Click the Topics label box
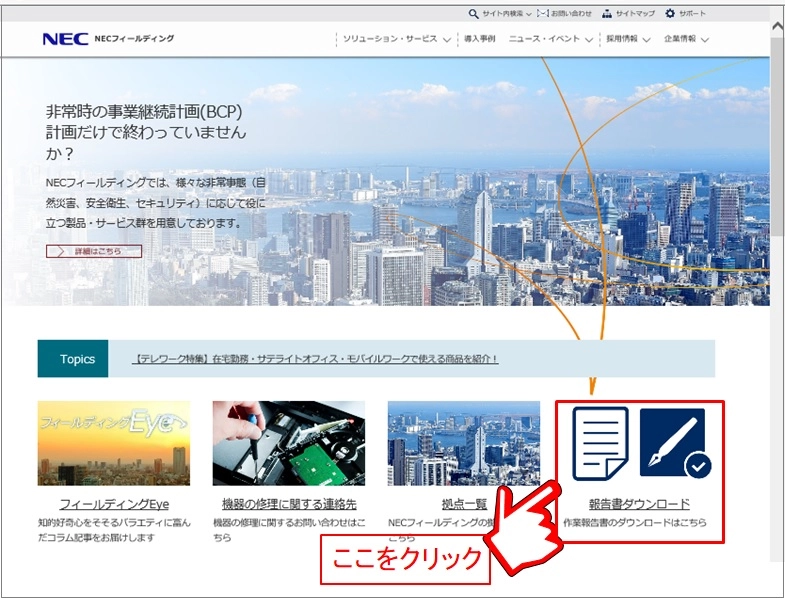The height and width of the screenshot is (598, 785). [73, 359]
